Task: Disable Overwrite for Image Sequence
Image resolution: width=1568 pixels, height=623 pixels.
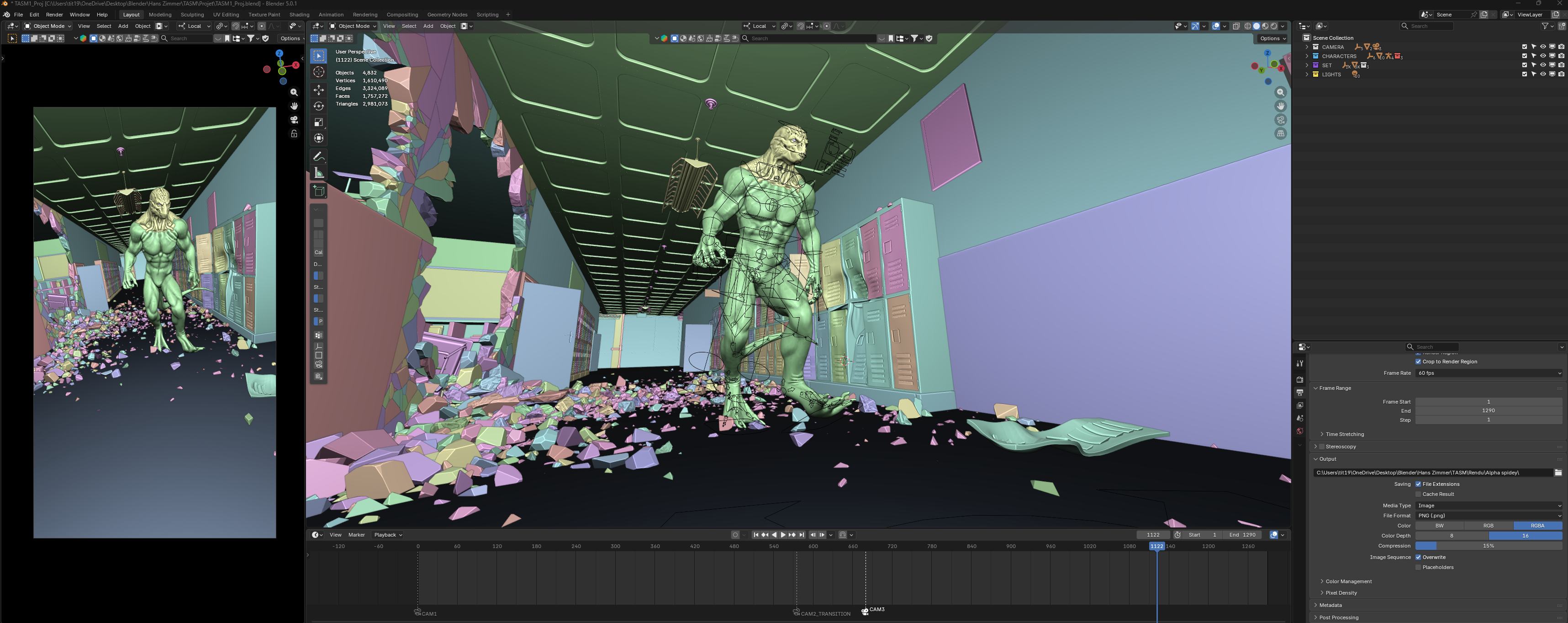Action: 1419,557
